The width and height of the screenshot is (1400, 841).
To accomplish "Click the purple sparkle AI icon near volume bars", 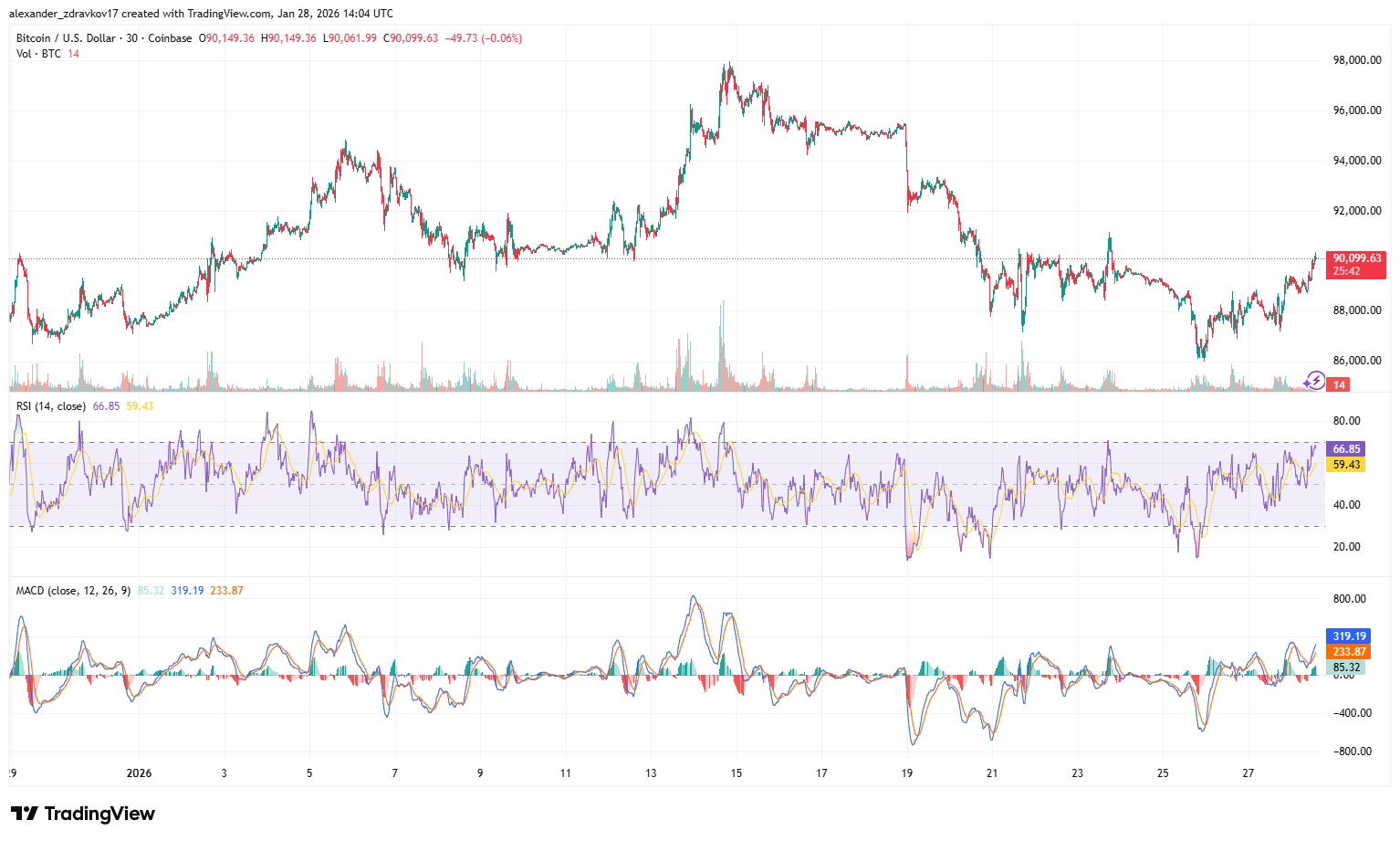I will [1306, 384].
